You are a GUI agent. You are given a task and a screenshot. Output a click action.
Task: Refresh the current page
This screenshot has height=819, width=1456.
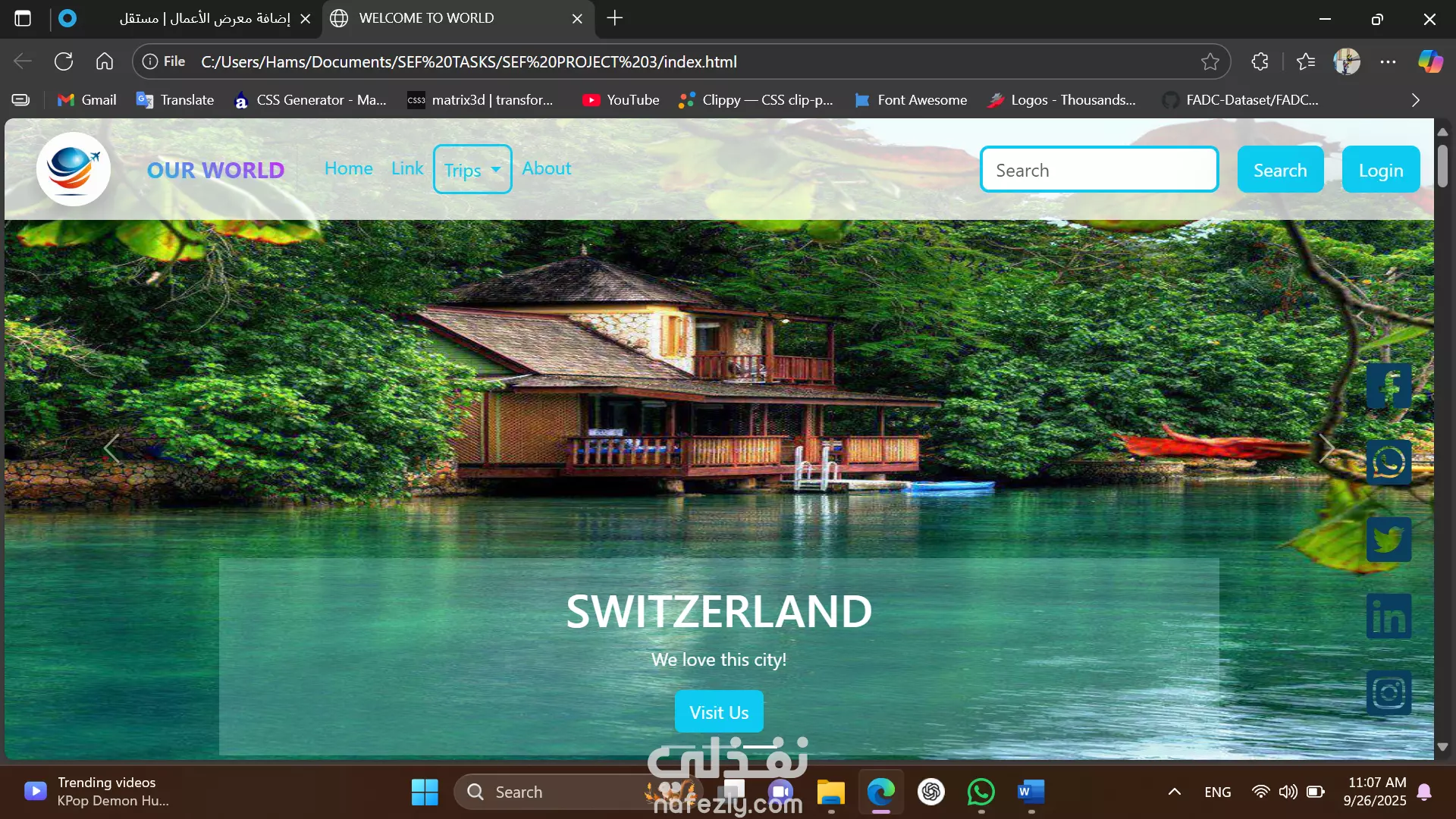pyautogui.click(x=64, y=62)
